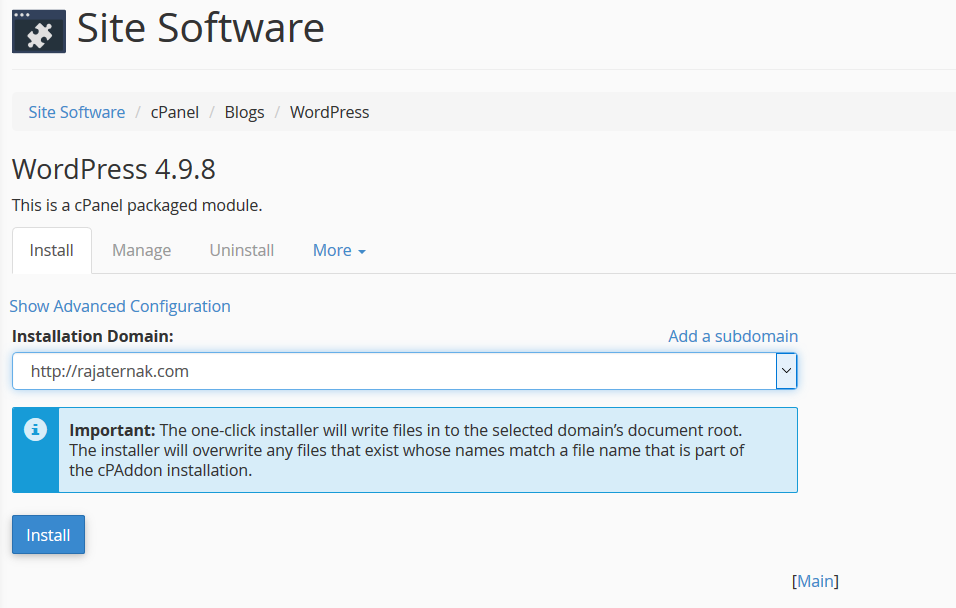
Task: Show Advanced Configuration options
Action: pos(120,306)
